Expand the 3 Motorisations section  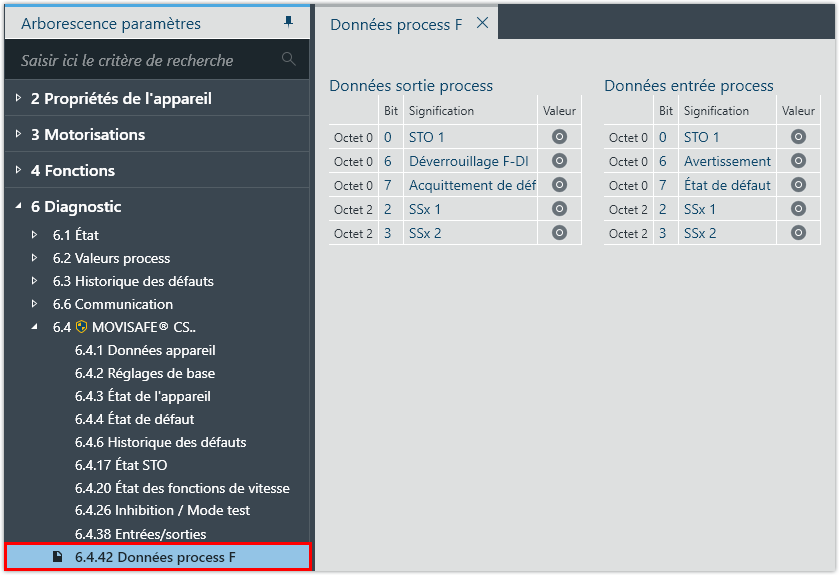tap(18, 135)
